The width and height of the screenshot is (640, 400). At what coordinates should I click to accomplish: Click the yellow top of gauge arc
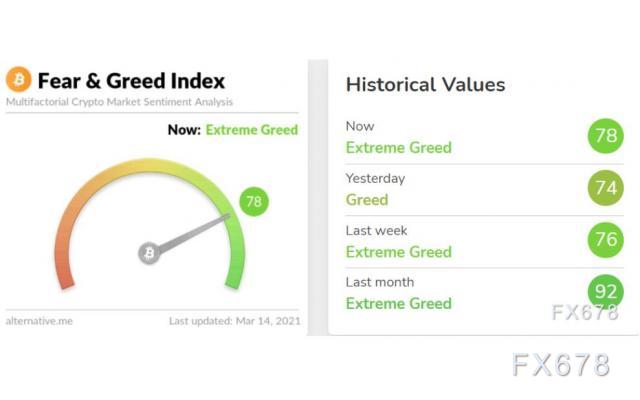click(150, 166)
